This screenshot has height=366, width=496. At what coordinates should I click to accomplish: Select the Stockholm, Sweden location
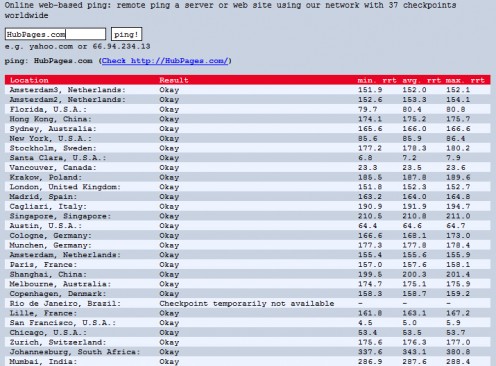53,148
